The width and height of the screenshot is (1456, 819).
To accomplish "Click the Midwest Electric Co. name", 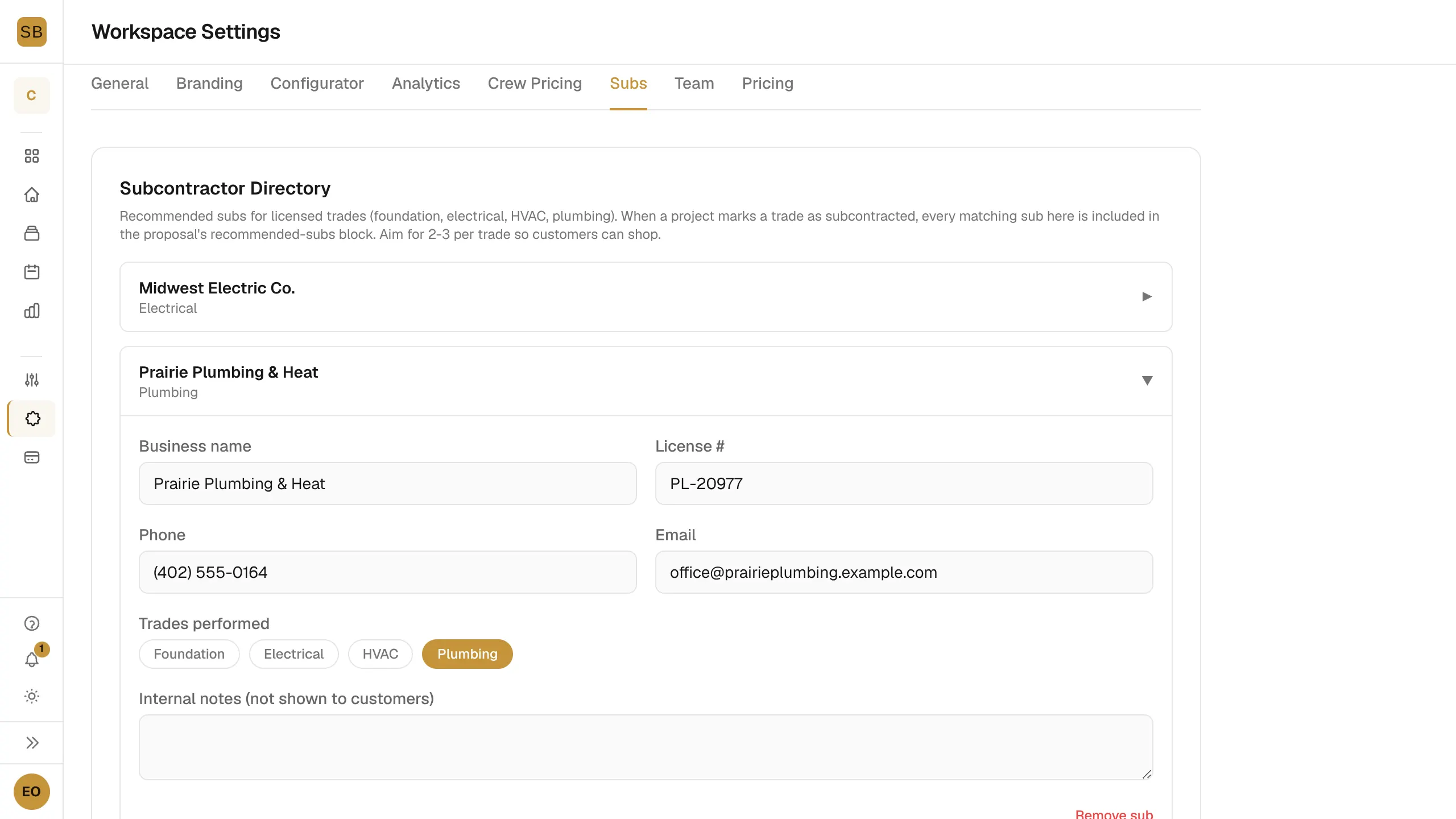I will [x=217, y=288].
